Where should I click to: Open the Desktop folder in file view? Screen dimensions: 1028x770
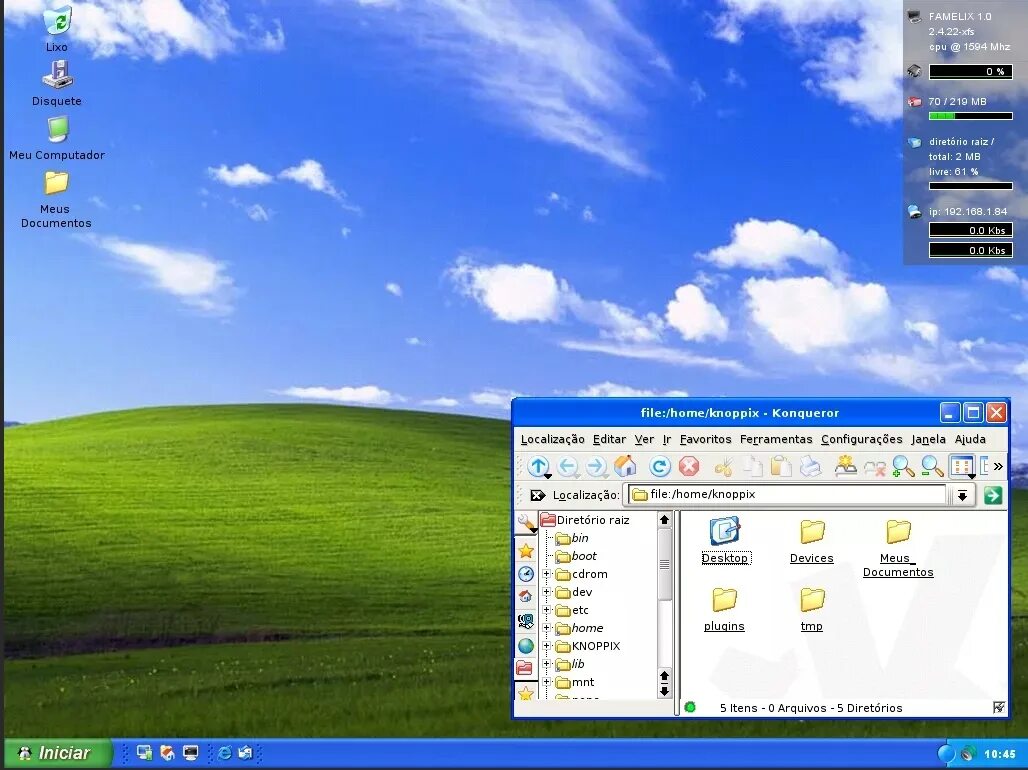[724, 541]
